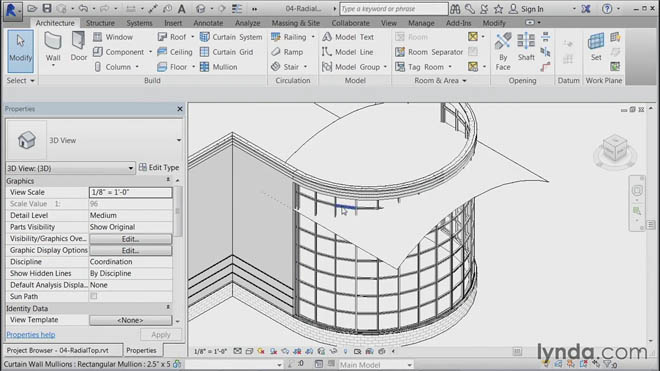Close the Properties palette

(x=180, y=109)
